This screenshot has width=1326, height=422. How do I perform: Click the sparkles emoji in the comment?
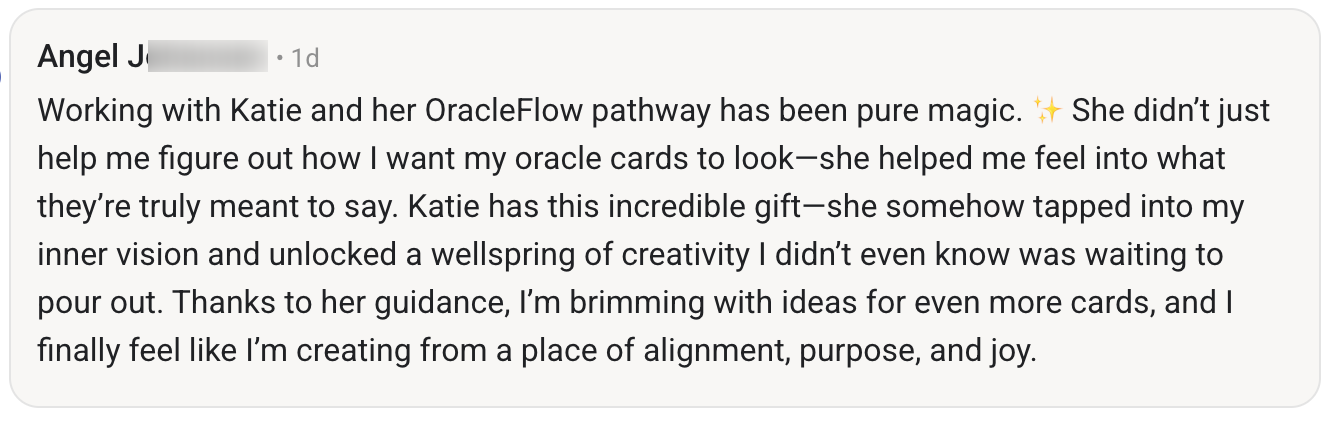pyautogui.click(x=1047, y=111)
